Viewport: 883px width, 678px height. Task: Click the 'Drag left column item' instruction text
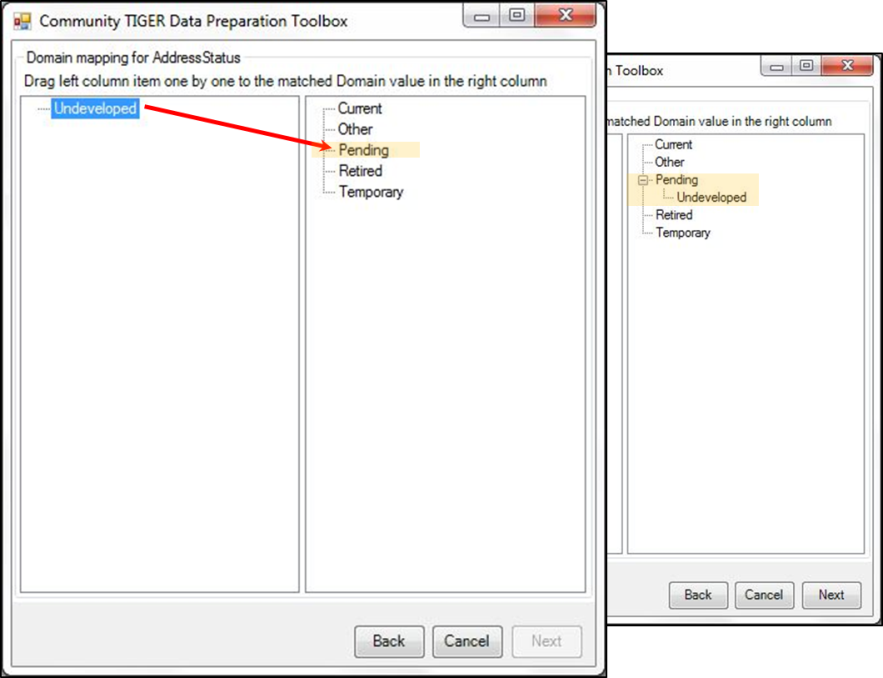point(285,81)
